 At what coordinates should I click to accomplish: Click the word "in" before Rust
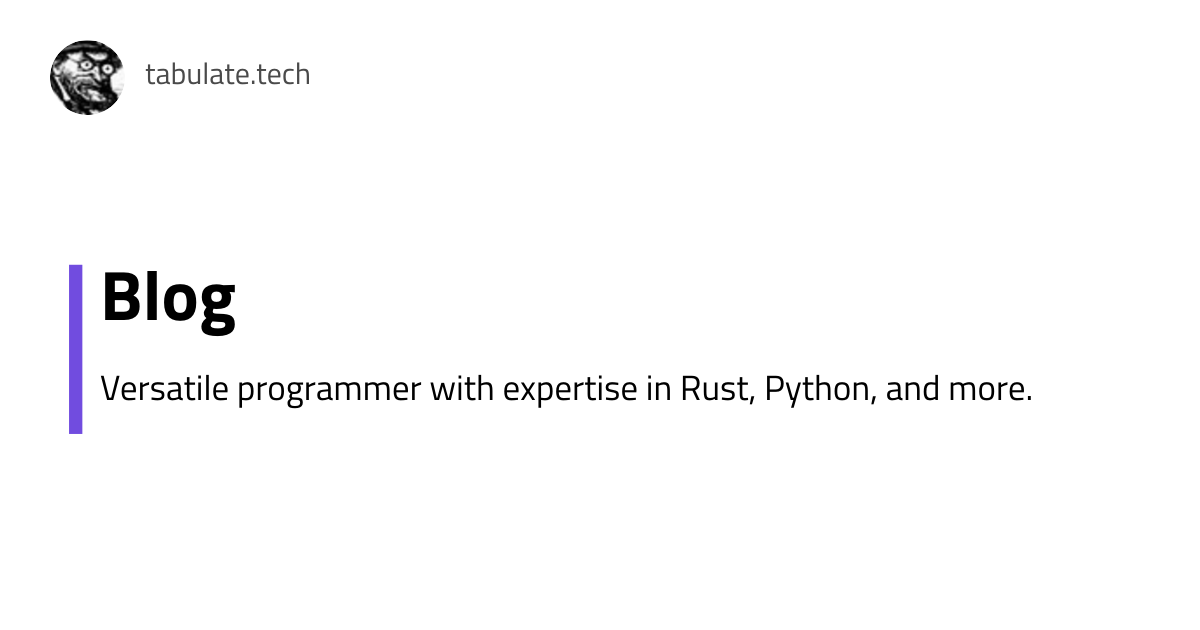point(658,389)
